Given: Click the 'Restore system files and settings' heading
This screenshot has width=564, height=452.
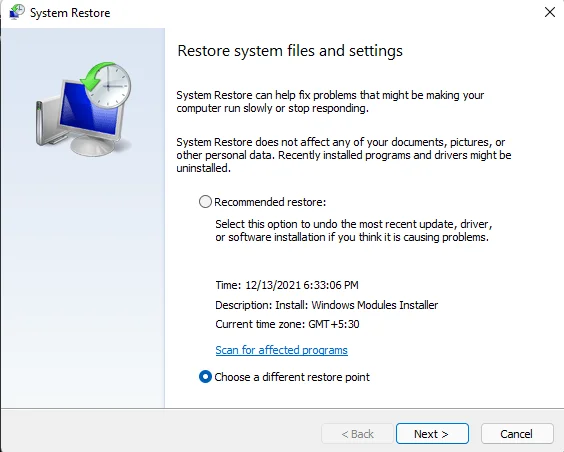Looking at the screenshot, I should click(290, 51).
